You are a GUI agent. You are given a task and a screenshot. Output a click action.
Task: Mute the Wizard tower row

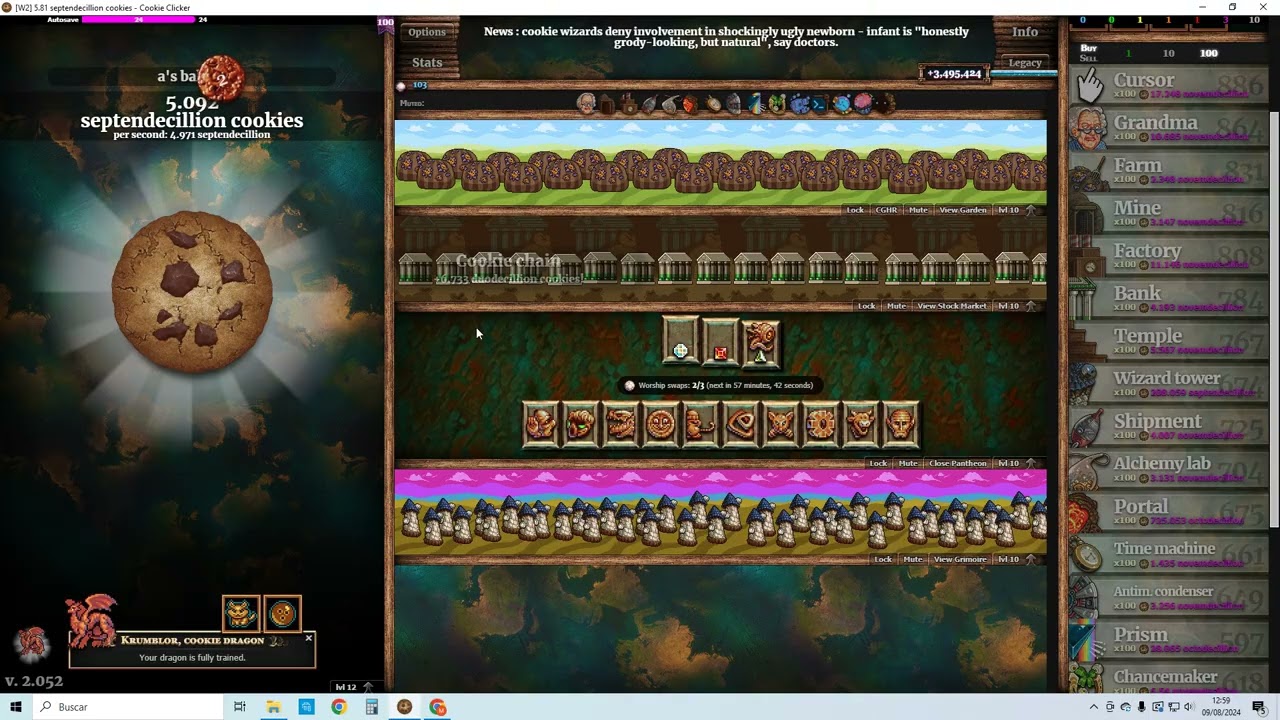[x=913, y=559]
